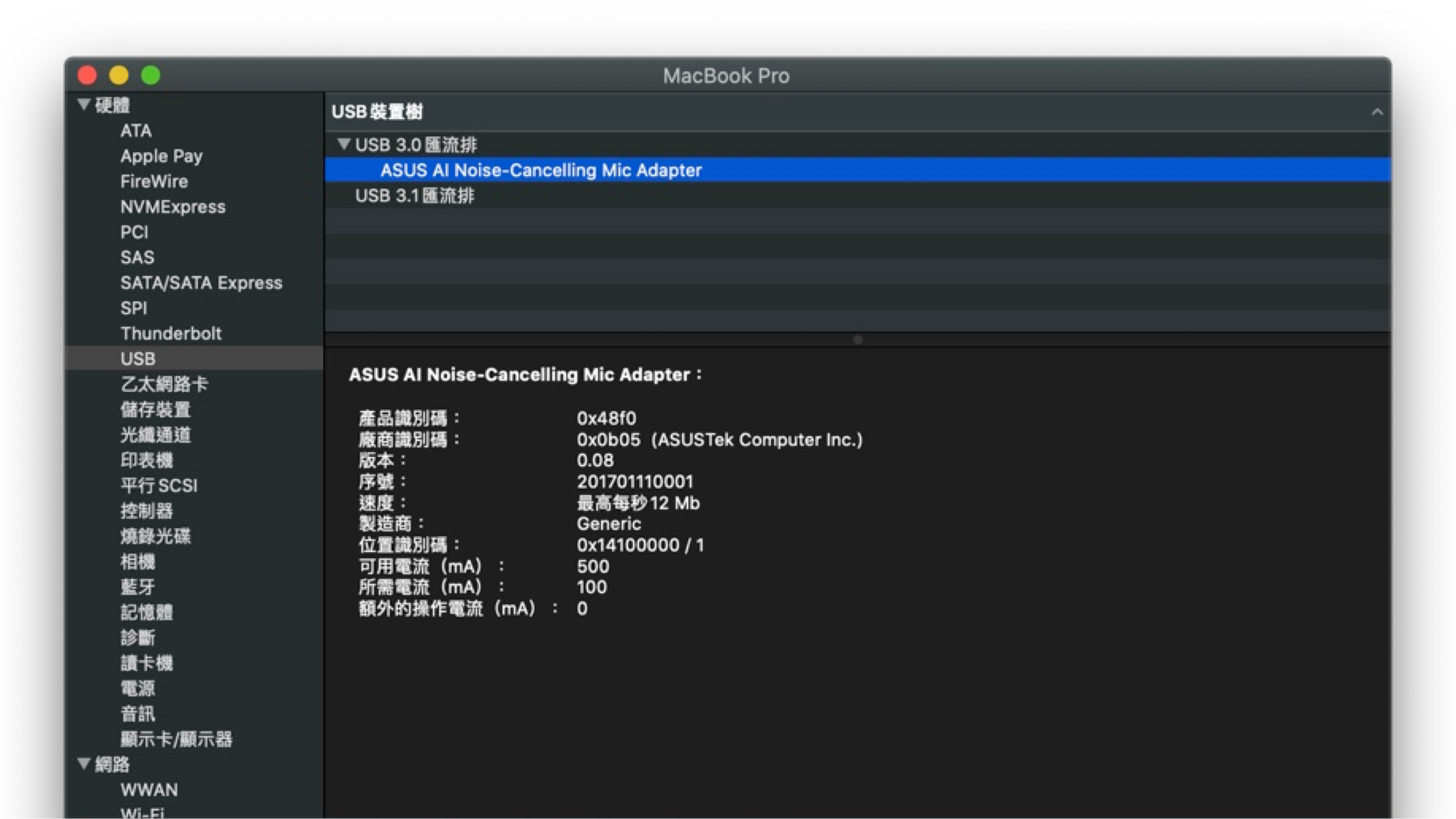Click serial number 201701110001
The width and height of the screenshot is (1456, 819).
[635, 482]
